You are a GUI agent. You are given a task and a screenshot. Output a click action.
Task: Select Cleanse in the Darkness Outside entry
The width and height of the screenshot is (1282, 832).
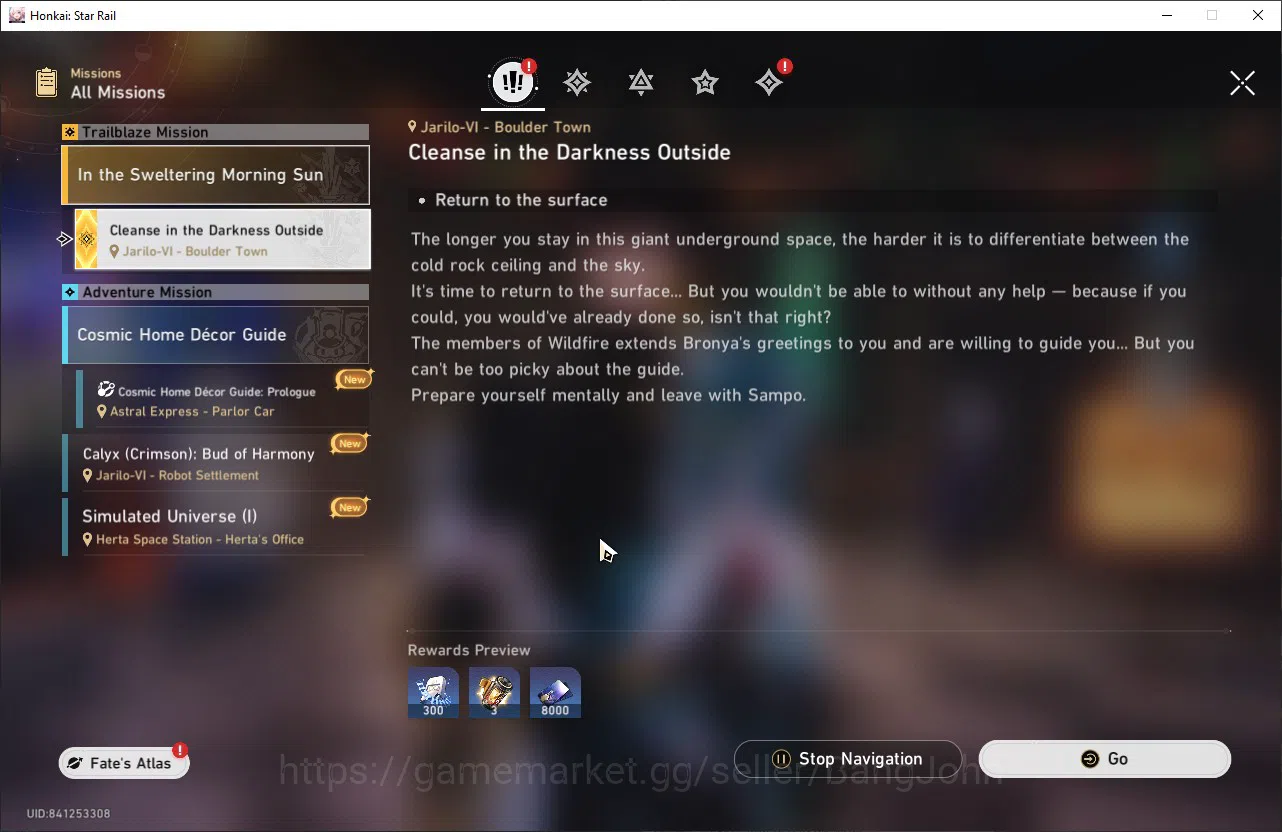pos(223,239)
